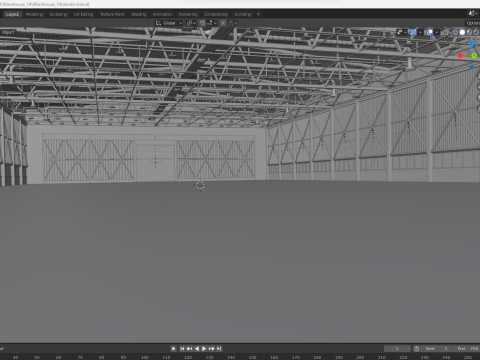Open object type visibility selector icon
The width and height of the screenshot is (480, 360).
401,32
